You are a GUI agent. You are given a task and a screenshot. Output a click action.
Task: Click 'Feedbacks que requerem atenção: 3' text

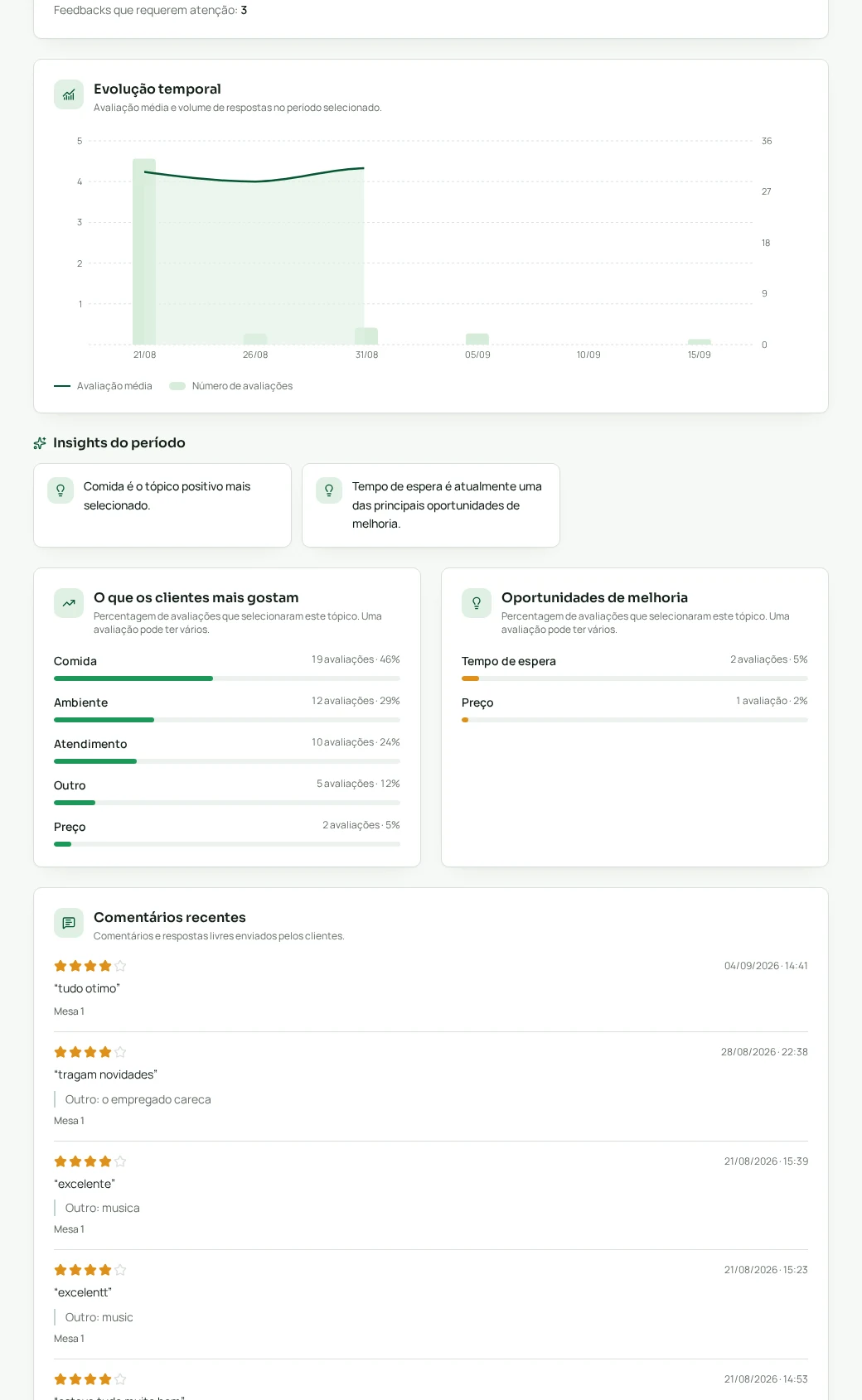click(x=151, y=10)
